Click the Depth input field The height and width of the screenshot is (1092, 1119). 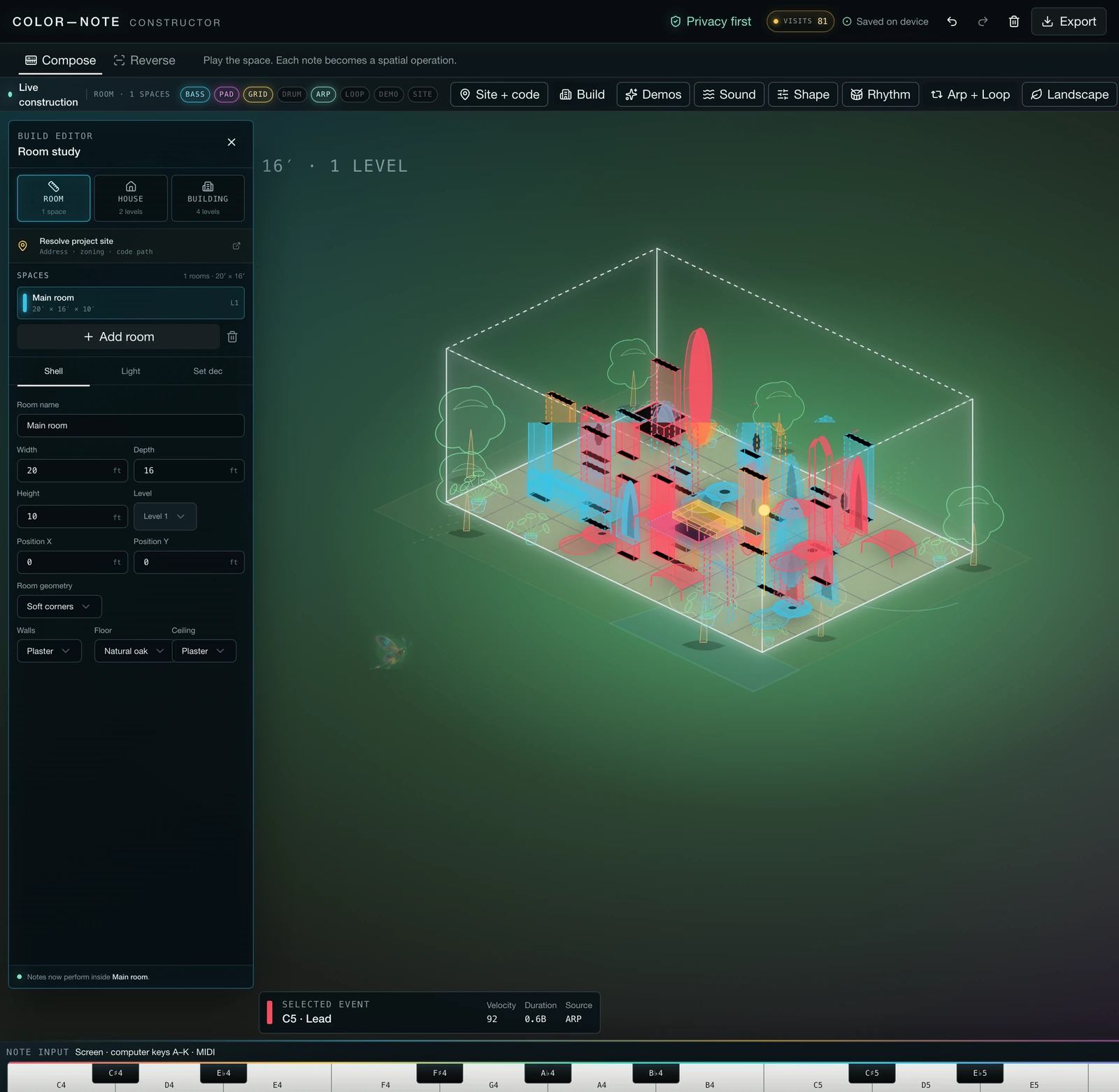pyautogui.click(x=189, y=470)
